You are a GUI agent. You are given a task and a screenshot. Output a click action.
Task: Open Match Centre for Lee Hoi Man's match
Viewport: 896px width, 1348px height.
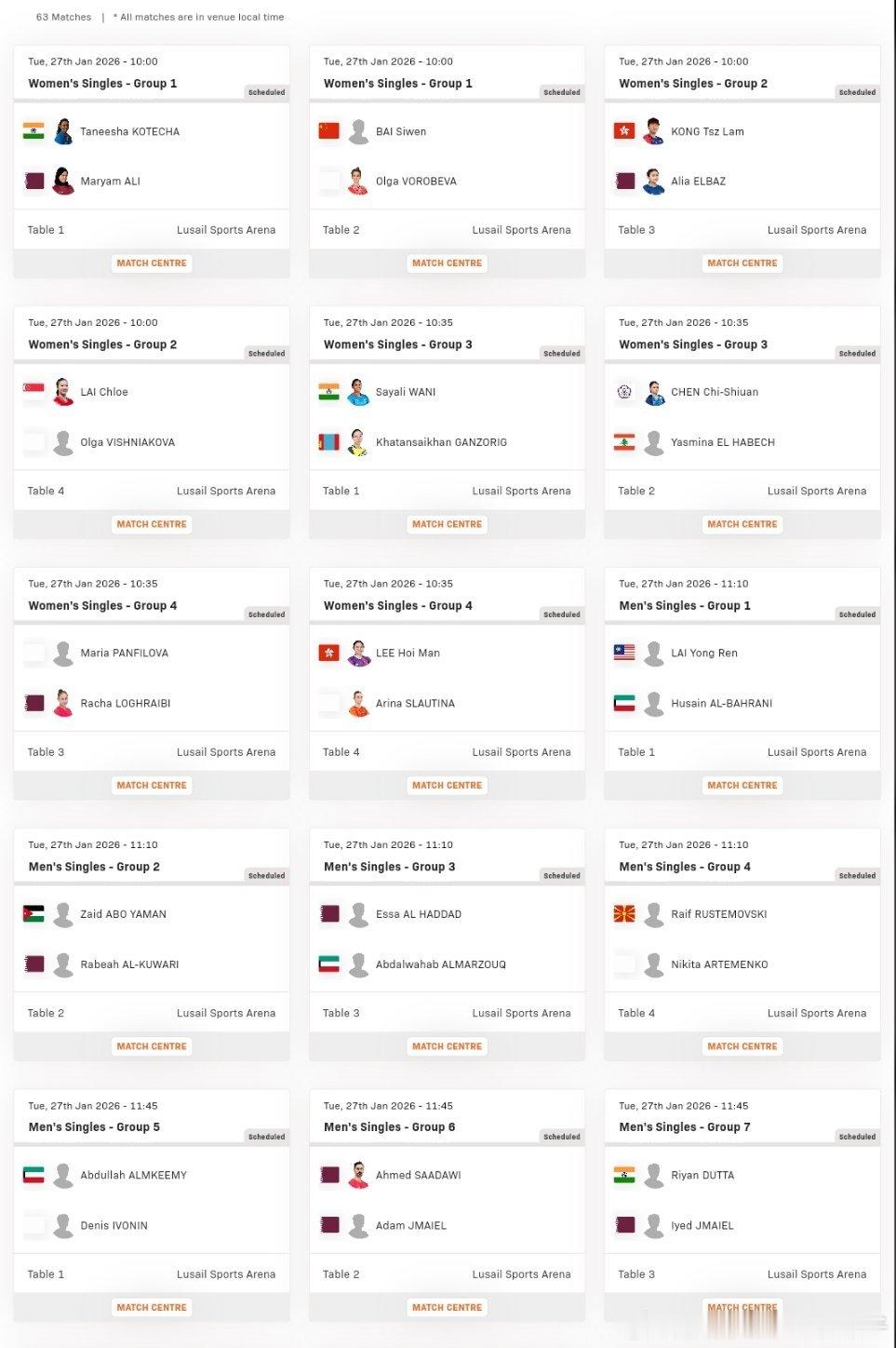point(447,786)
